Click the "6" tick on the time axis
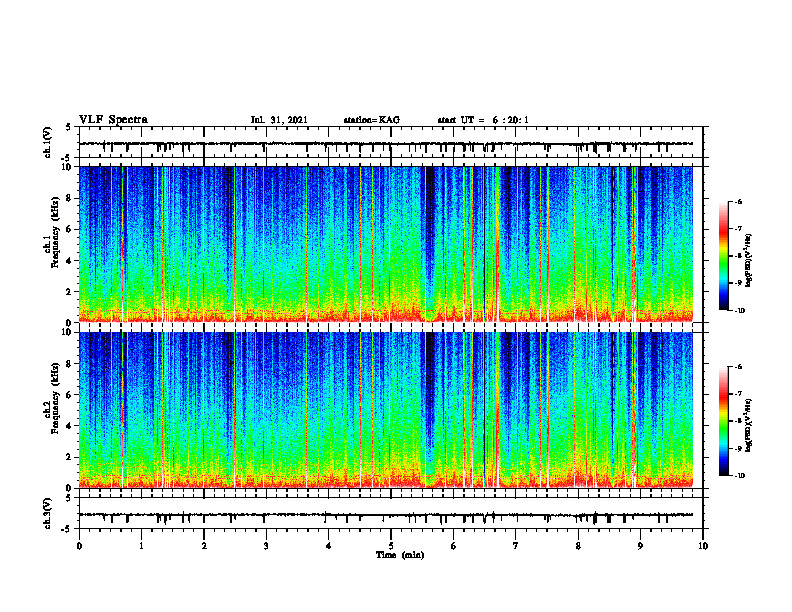Screen dimensions: 792x612 point(454,546)
